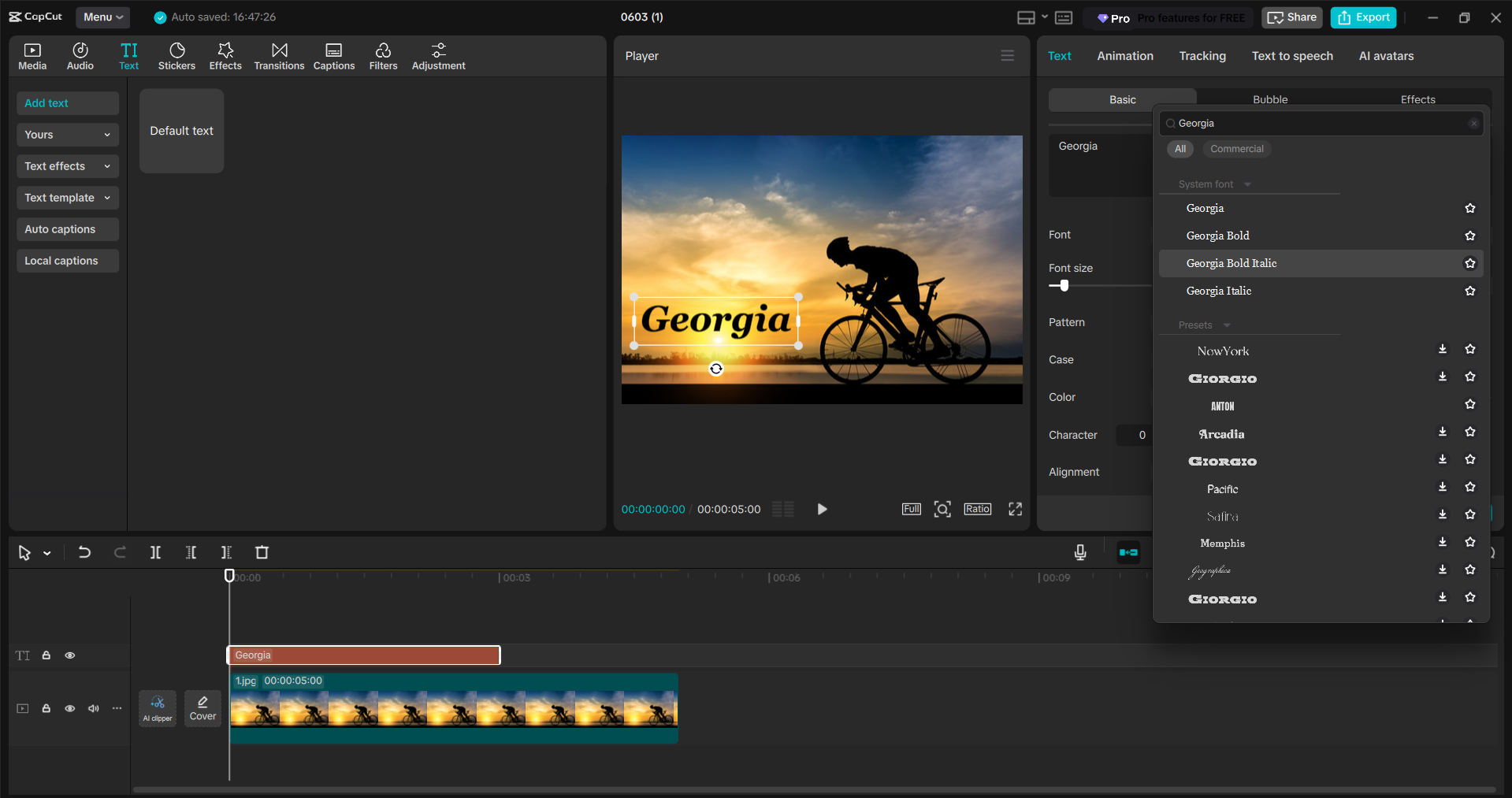Favorite the Georgia Bold Italic font
Viewport: 1512px width, 798px height.
[1470, 263]
